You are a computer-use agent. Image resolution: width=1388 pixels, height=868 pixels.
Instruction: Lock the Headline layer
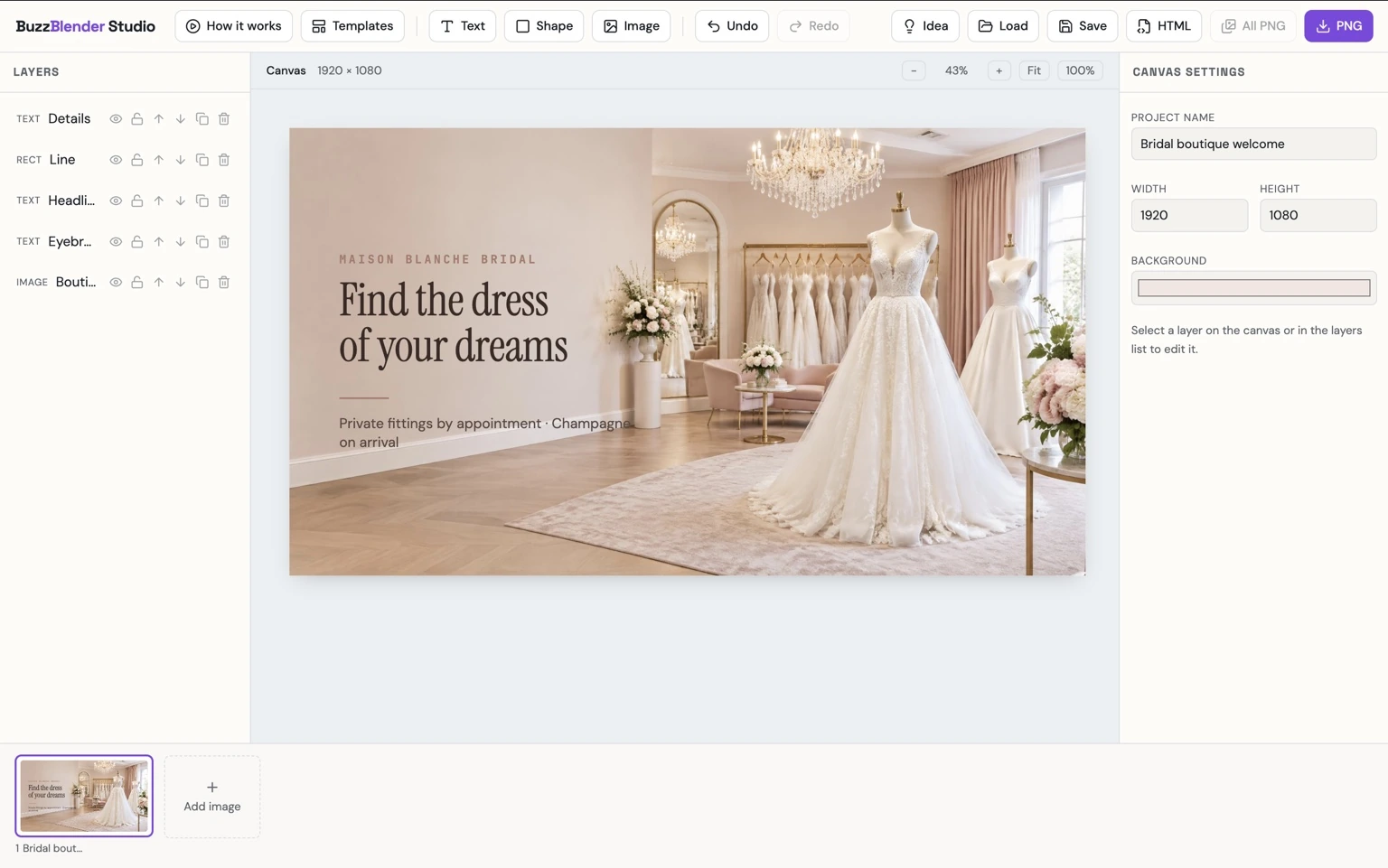(137, 201)
